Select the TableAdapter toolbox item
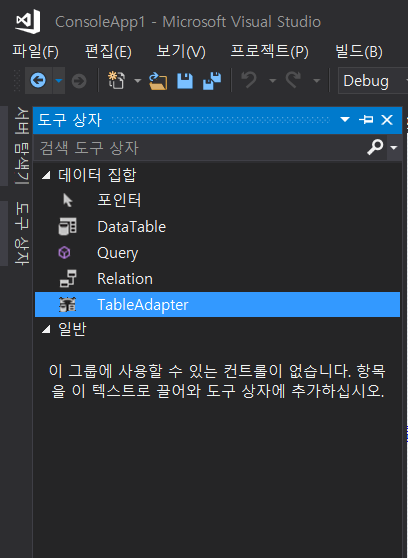Image resolution: width=408 pixels, height=558 pixels. pos(217,305)
